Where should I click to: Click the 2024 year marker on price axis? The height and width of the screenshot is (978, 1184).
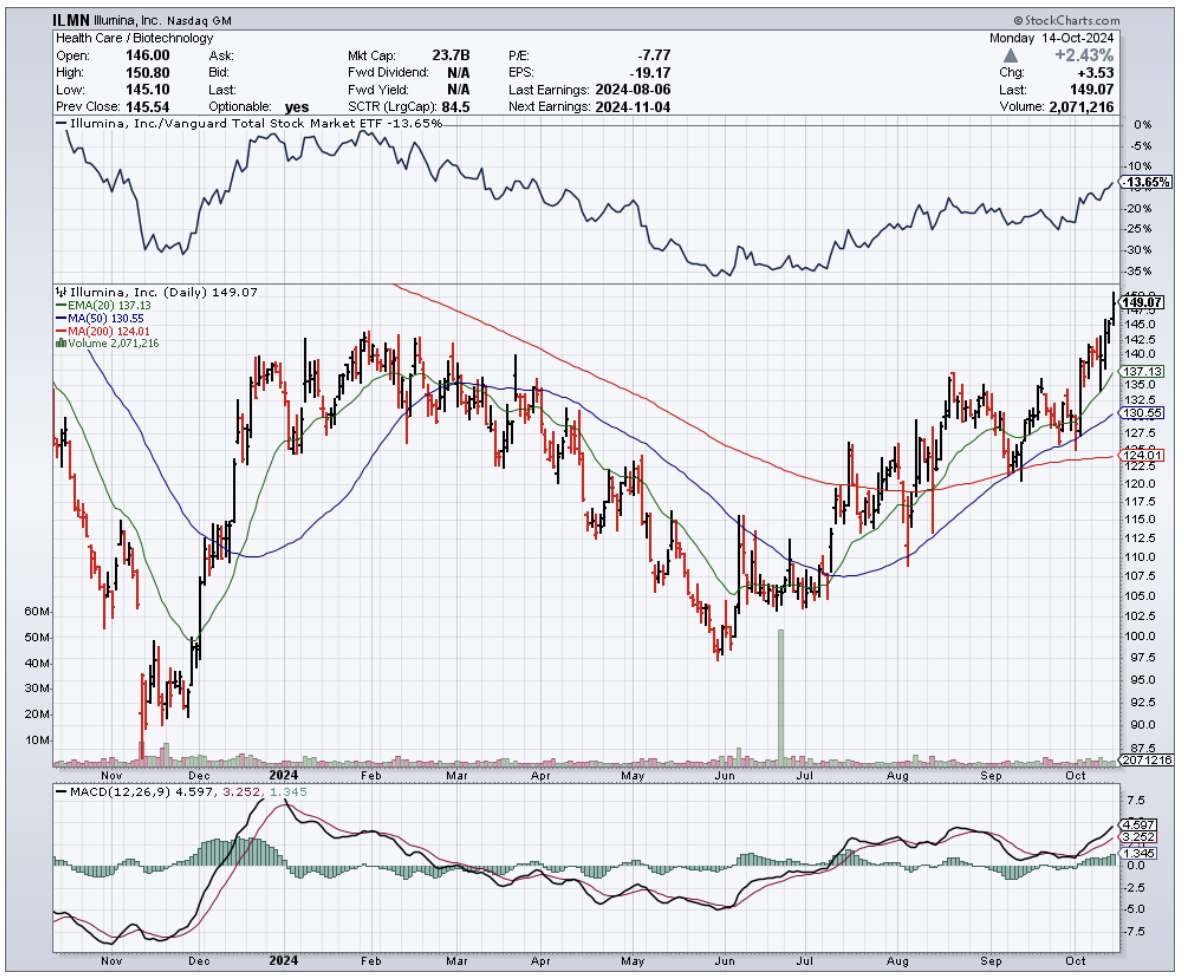click(x=284, y=775)
